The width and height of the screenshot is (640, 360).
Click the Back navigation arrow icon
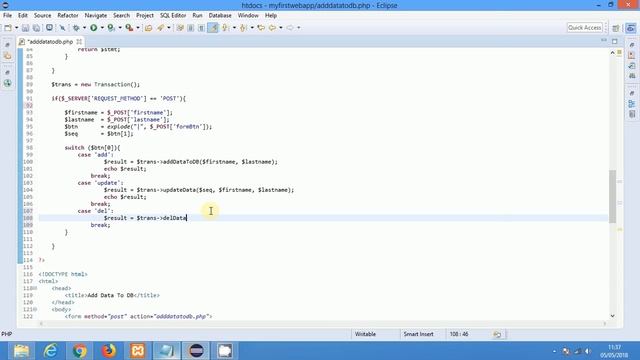[x=272, y=28]
